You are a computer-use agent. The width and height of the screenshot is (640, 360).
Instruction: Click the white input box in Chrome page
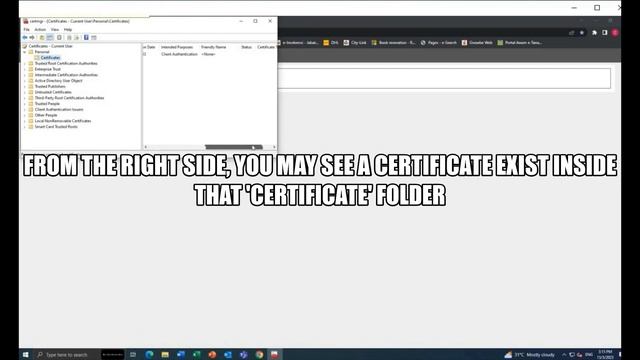click(444, 78)
